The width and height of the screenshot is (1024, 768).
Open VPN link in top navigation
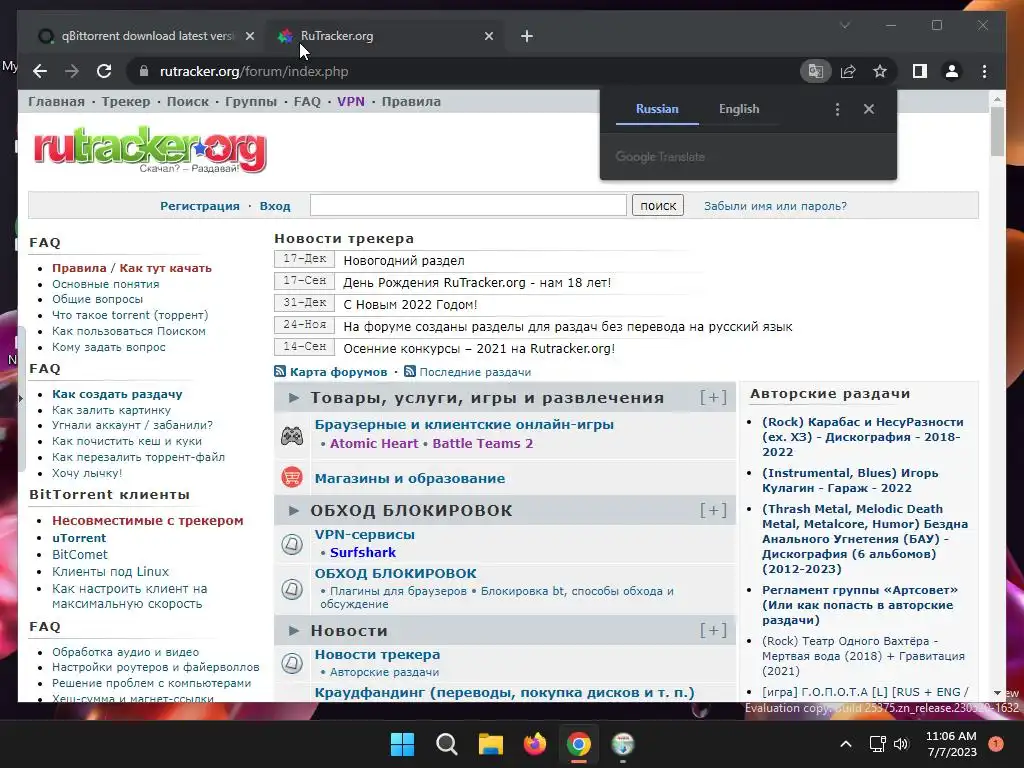[x=351, y=102]
